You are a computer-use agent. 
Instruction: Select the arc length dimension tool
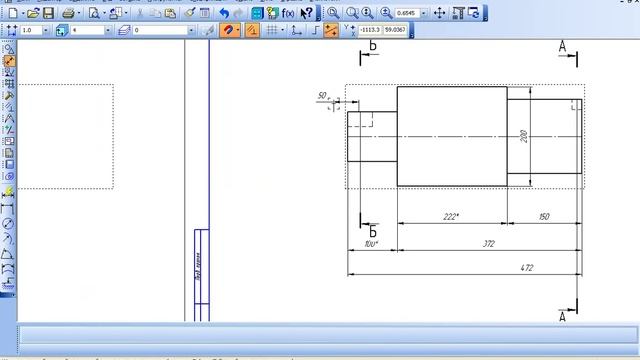8,269
